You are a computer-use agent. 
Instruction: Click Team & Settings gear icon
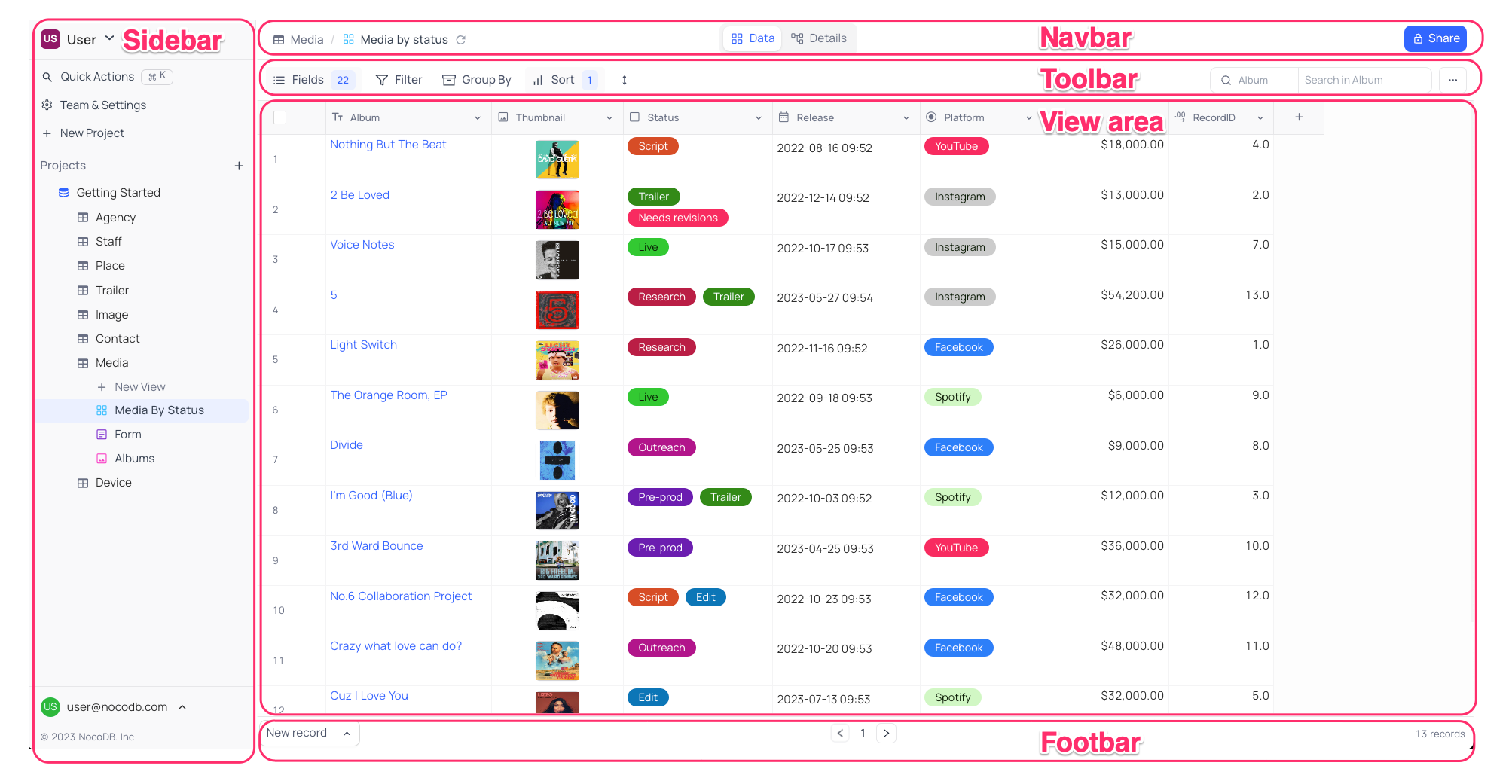(x=47, y=105)
